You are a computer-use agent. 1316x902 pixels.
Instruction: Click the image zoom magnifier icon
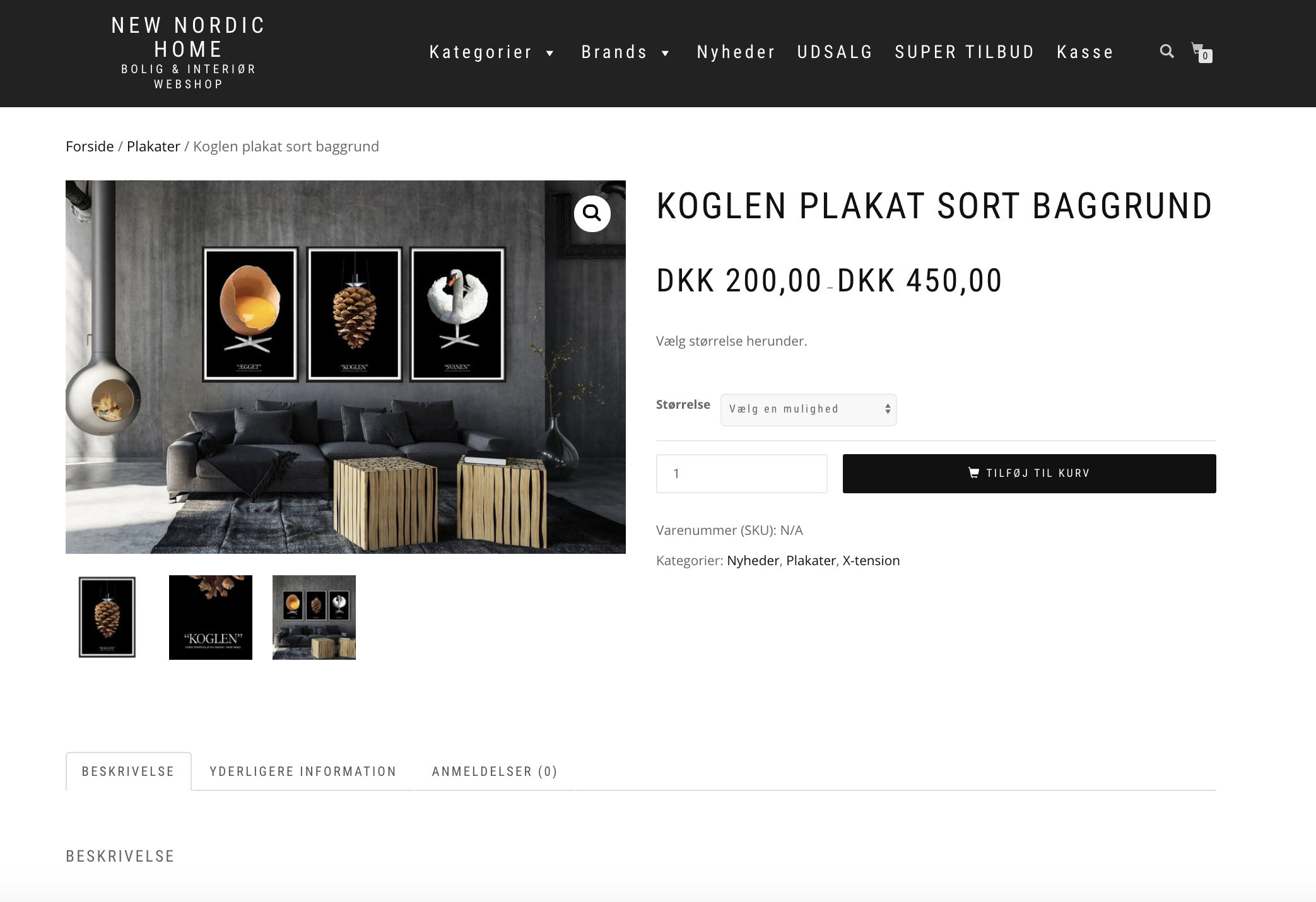pos(592,214)
